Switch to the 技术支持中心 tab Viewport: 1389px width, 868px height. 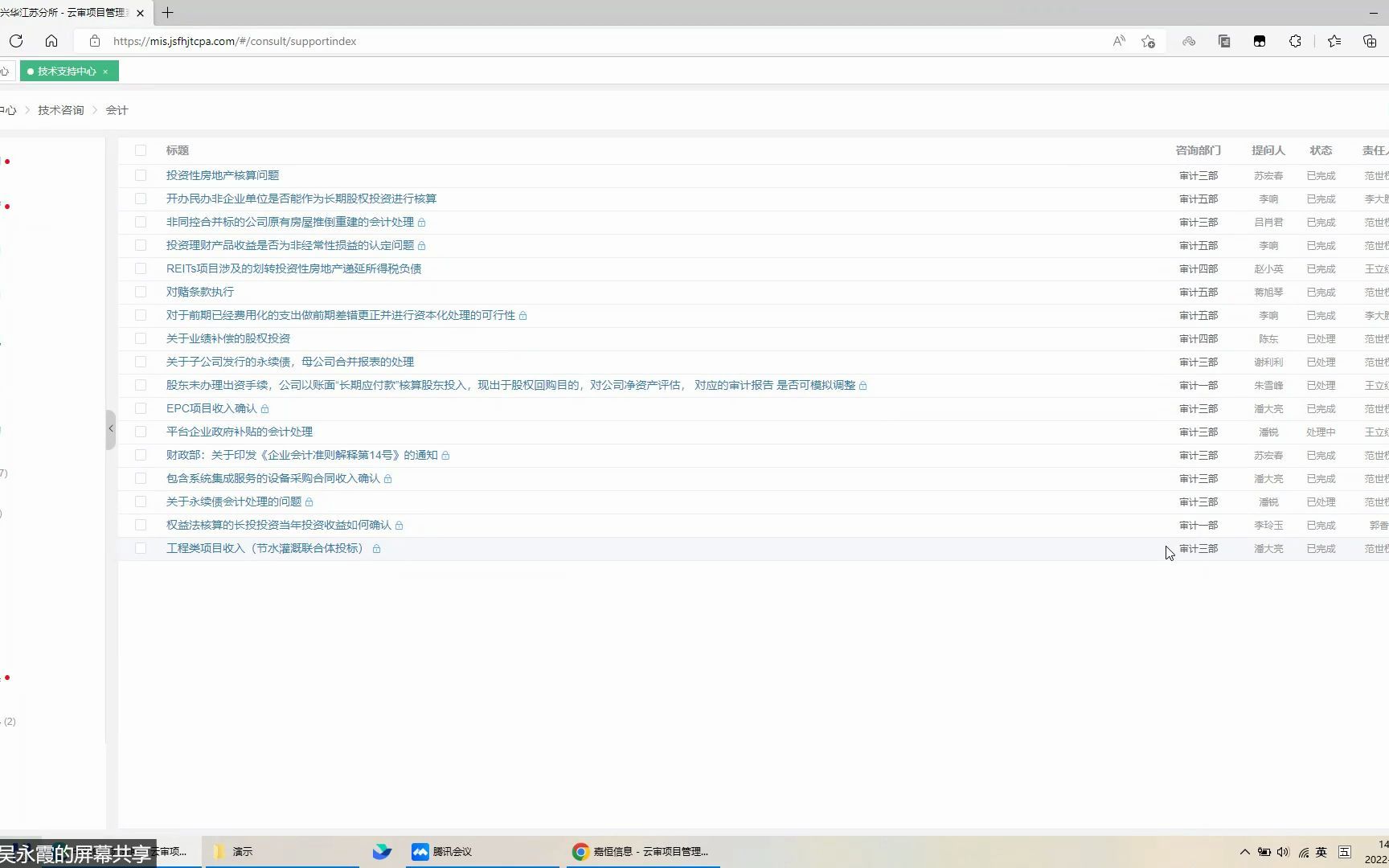pyautogui.click(x=67, y=72)
